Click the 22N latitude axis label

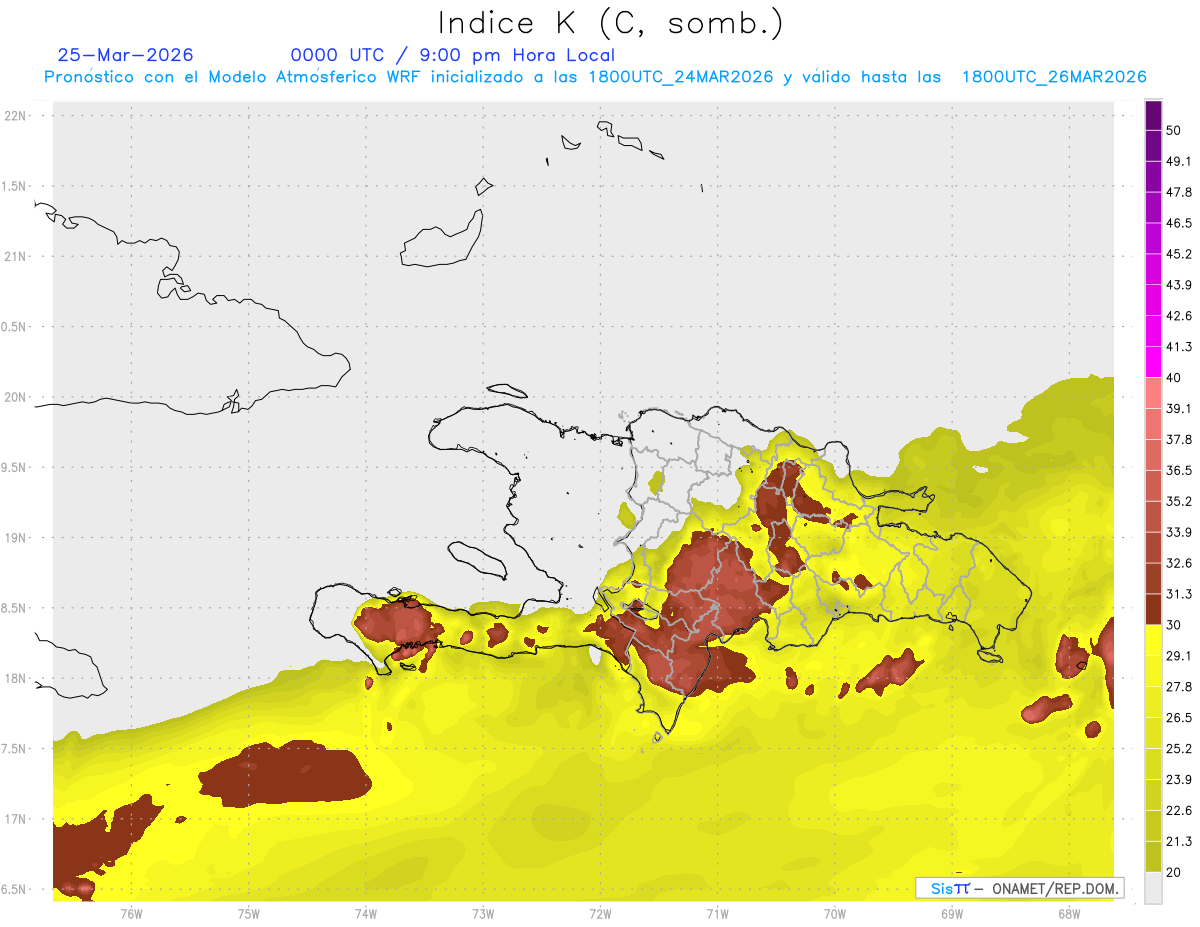click(x=15, y=116)
